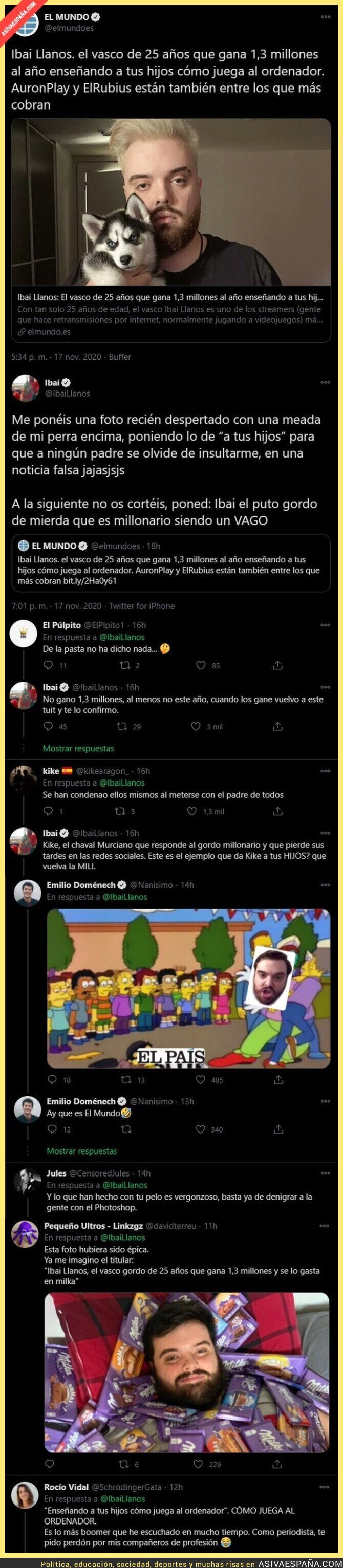Open the quoted EL MUNDO tweet
343x1568 pixels.
coord(171,563)
